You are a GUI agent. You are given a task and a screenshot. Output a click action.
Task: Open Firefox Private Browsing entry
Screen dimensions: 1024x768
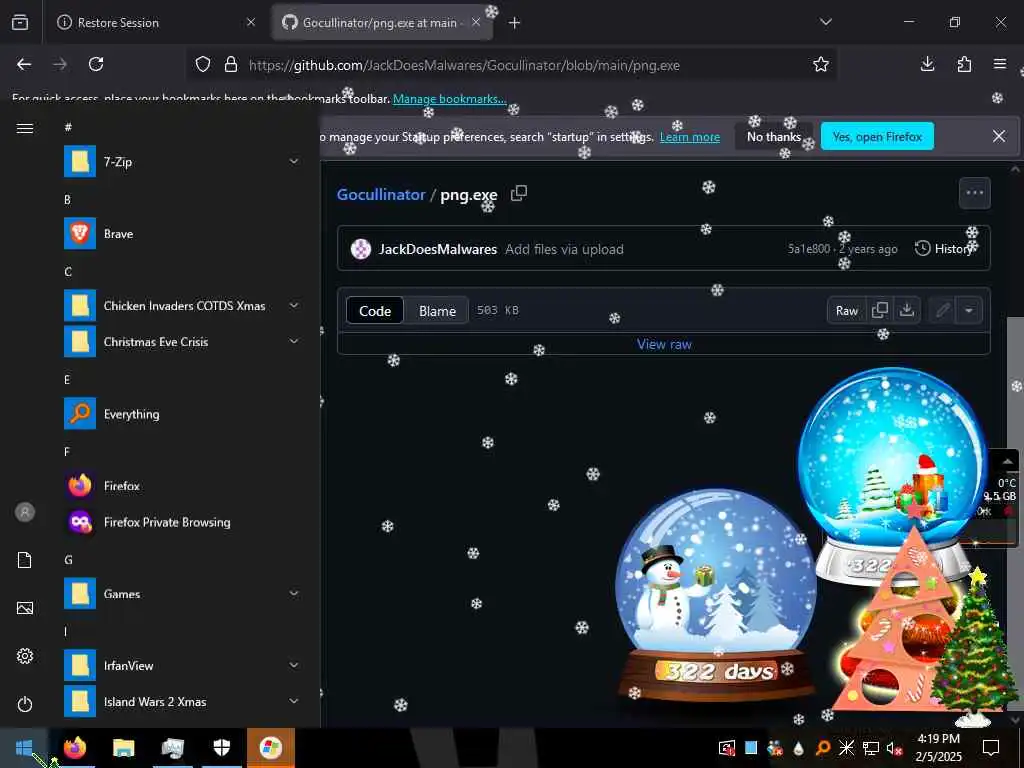(x=182, y=522)
